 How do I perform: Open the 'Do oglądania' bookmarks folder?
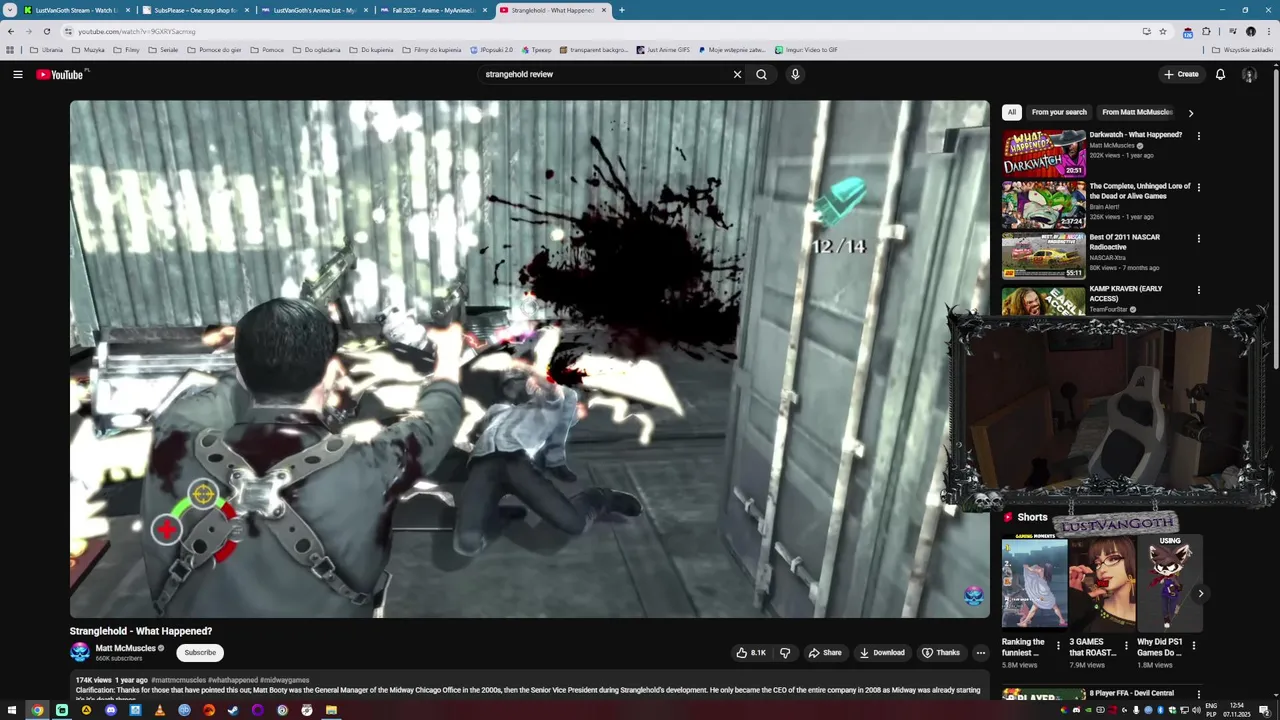(x=317, y=49)
